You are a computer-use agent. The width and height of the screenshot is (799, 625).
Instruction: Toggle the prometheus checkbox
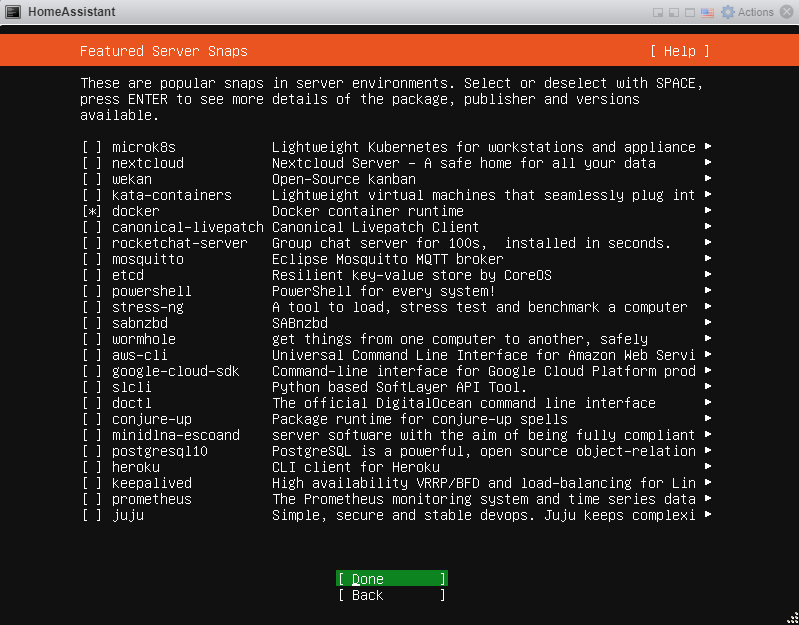(92, 499)
